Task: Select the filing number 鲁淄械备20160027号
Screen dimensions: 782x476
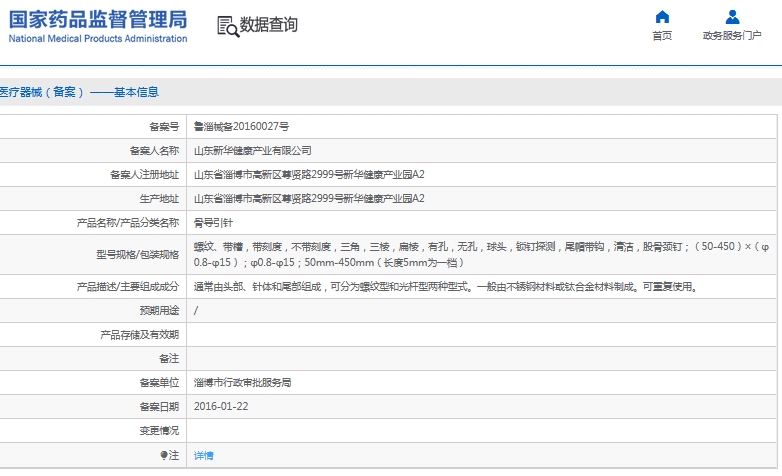Action: click(x=241, y=127)
